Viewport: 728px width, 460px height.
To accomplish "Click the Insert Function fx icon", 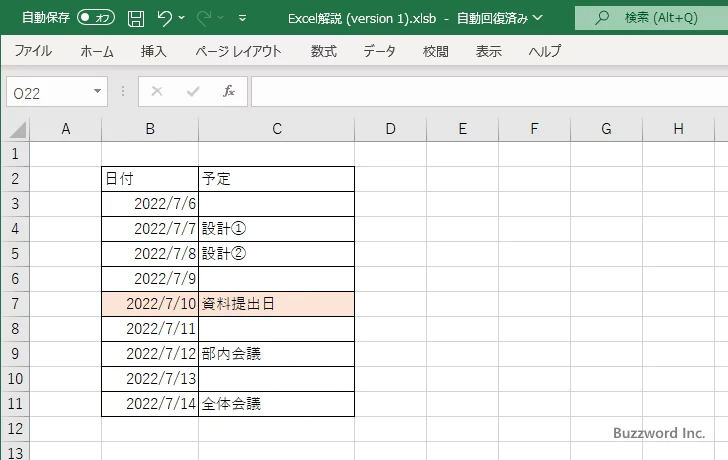I will pyautogui.click(x=229, y=91).
